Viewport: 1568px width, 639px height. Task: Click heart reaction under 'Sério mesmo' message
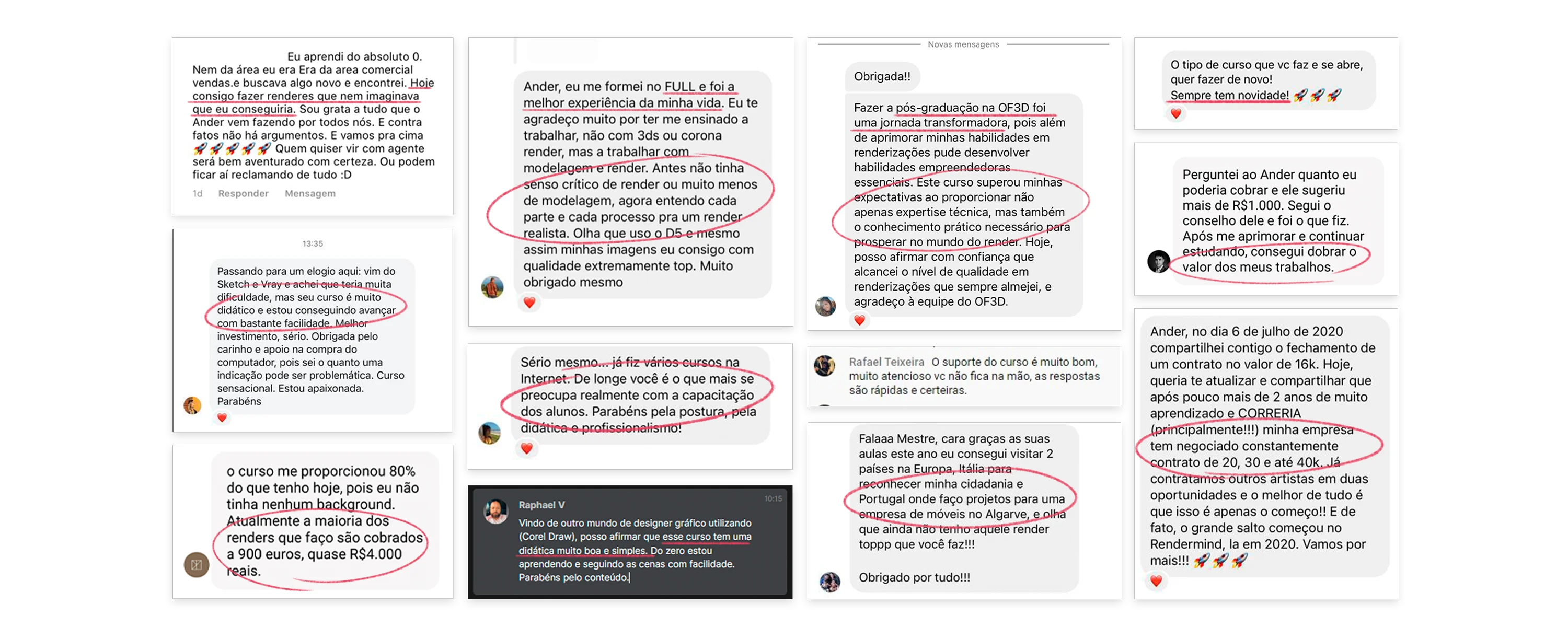click(x=526, y=448)
